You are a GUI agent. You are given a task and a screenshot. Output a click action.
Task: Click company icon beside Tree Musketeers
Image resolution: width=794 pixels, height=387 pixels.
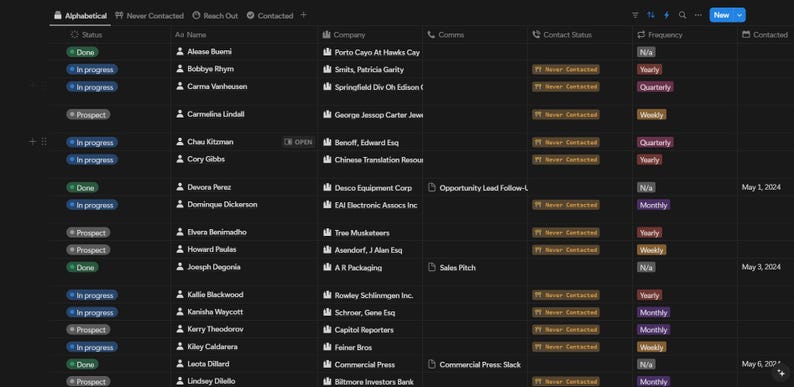click(327, 233)
